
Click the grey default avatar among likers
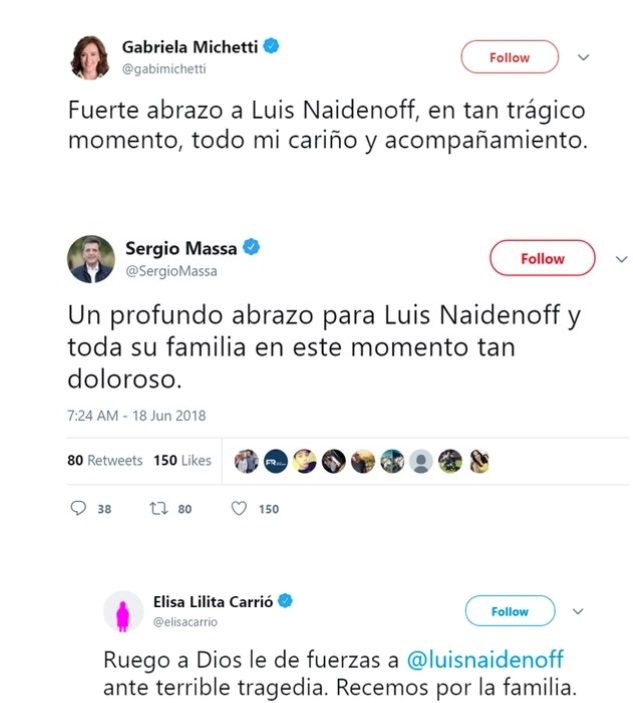click(421, 461)
